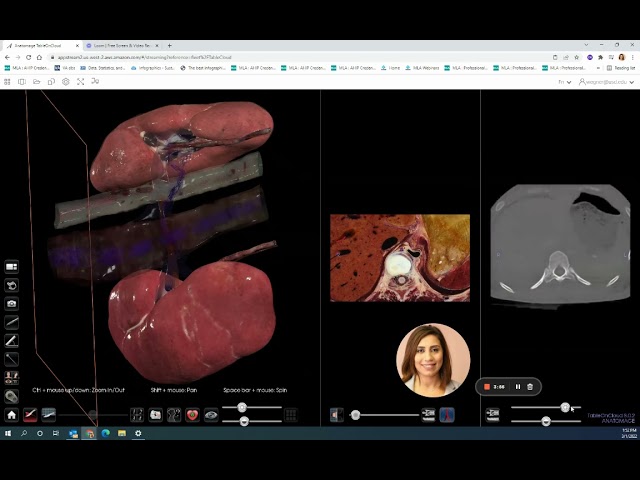Image resolution: width=640 pixels, height=480 pixels.
Task: Select the scalpel tool on left sidebar
Action: 11,322
